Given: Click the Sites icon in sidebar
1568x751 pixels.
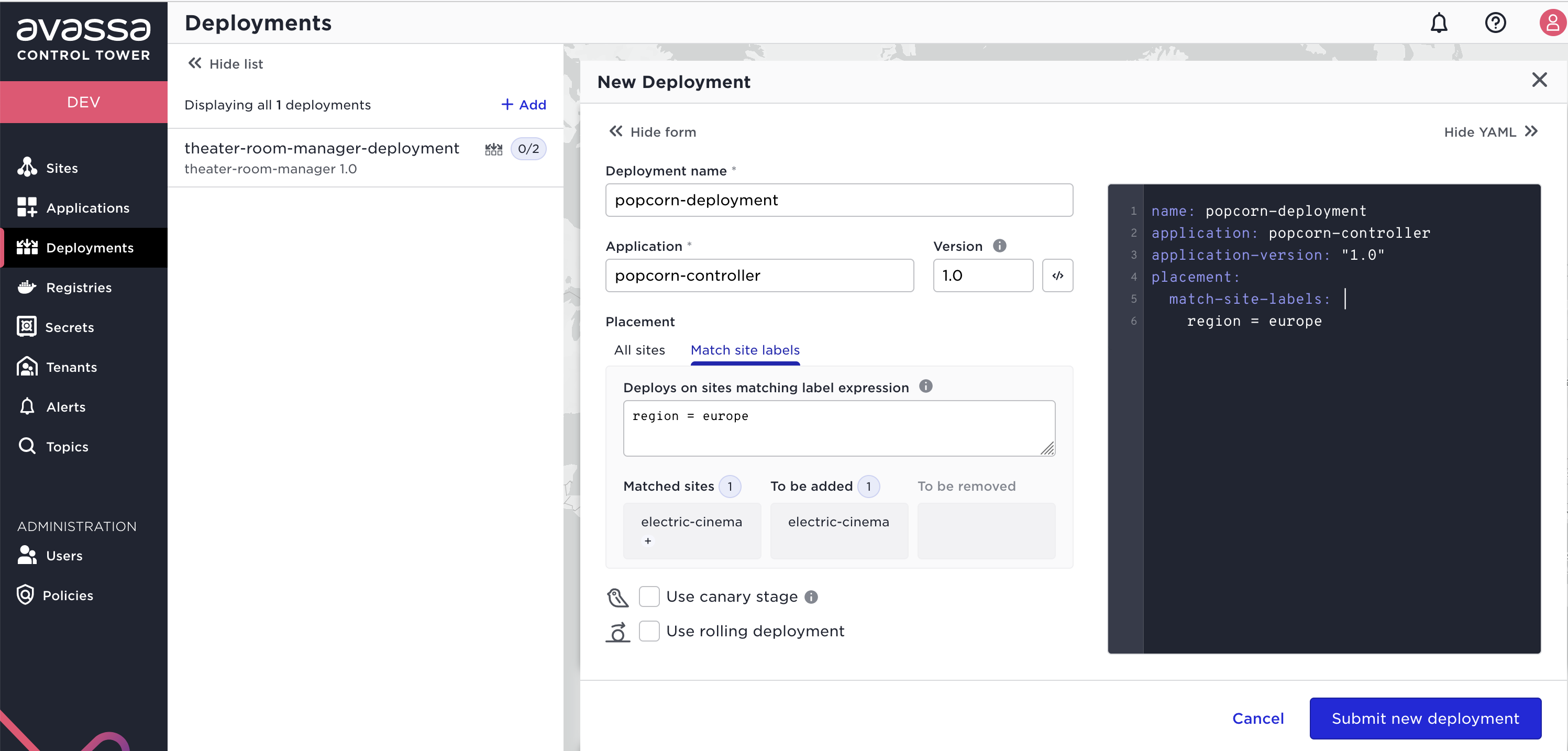Looking at the screenshot, I should click(27, 168).
